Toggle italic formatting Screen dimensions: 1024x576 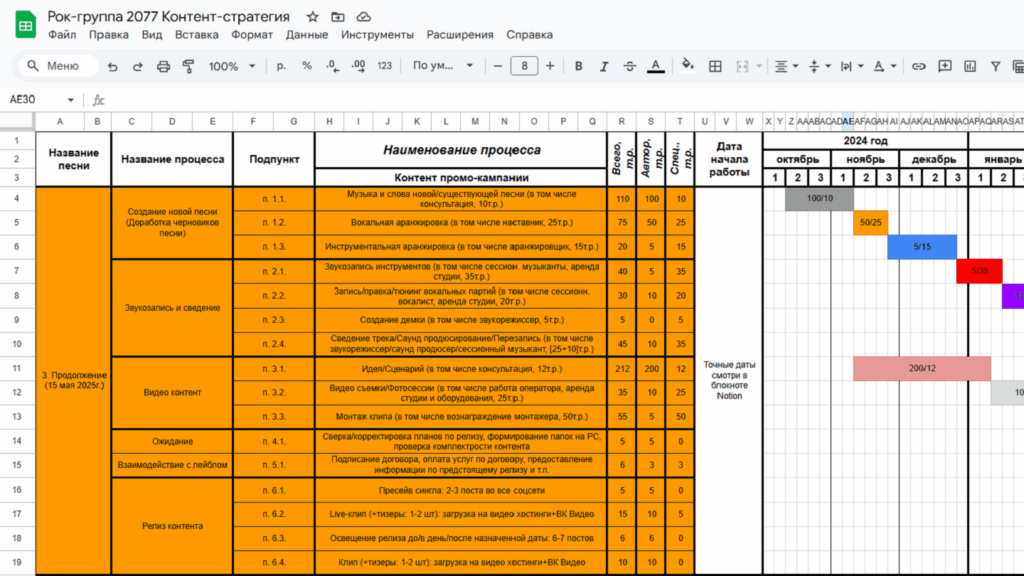pos(603,66)
